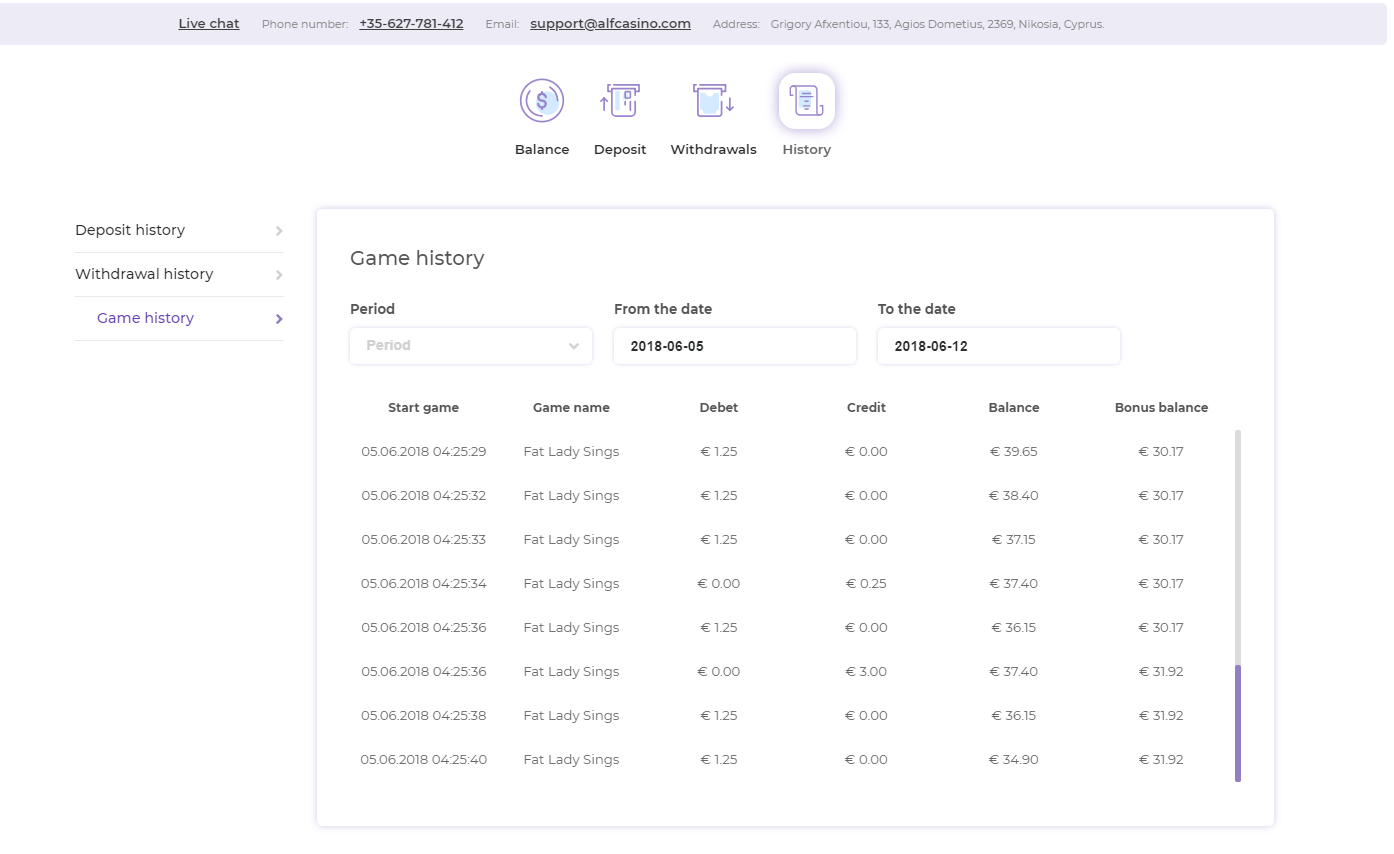Click the Debet column header
The width and height of the screenshot is (1394, 854).
click(719, 408)
